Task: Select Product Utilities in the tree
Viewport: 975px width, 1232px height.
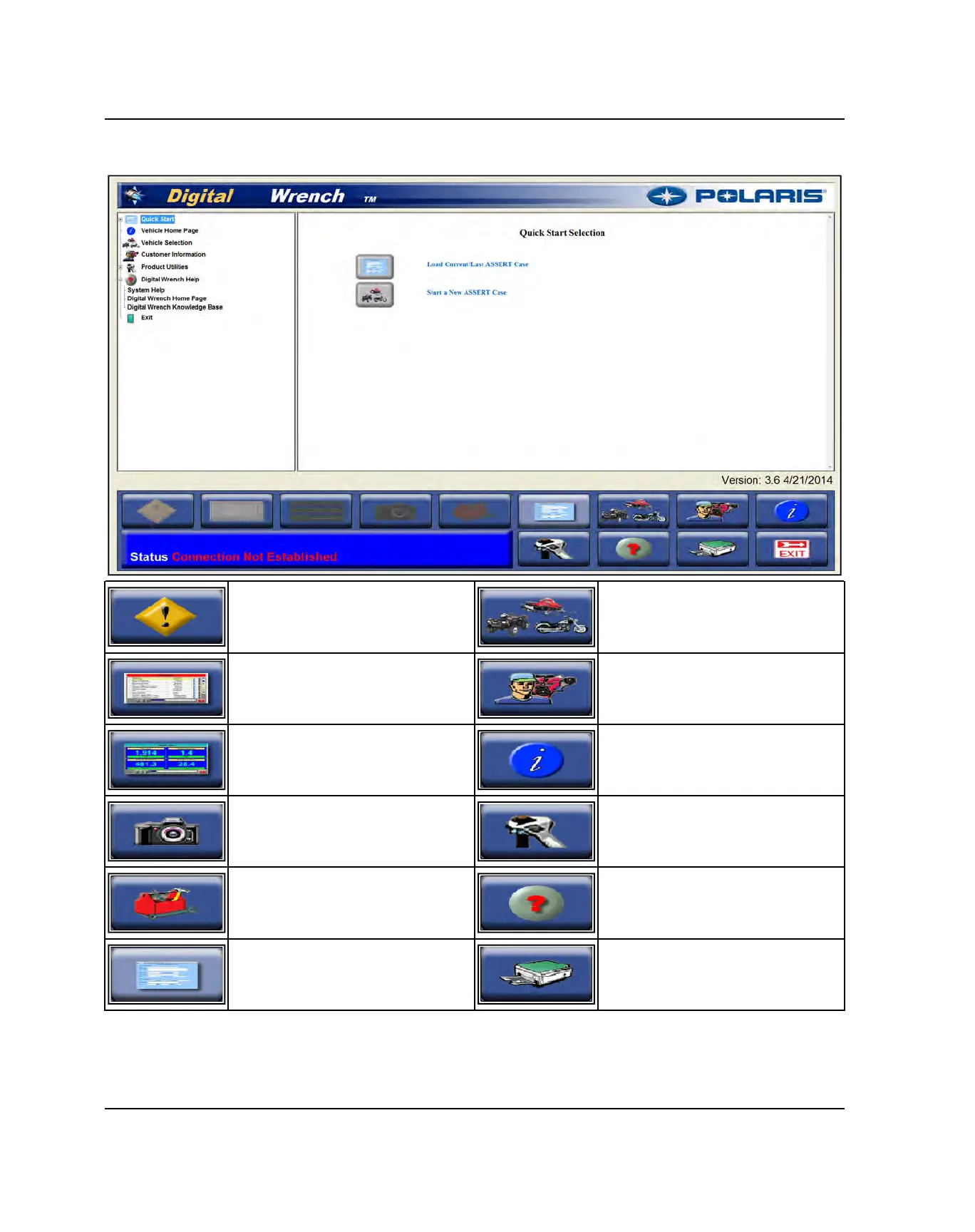Action: tap(165, 267)
